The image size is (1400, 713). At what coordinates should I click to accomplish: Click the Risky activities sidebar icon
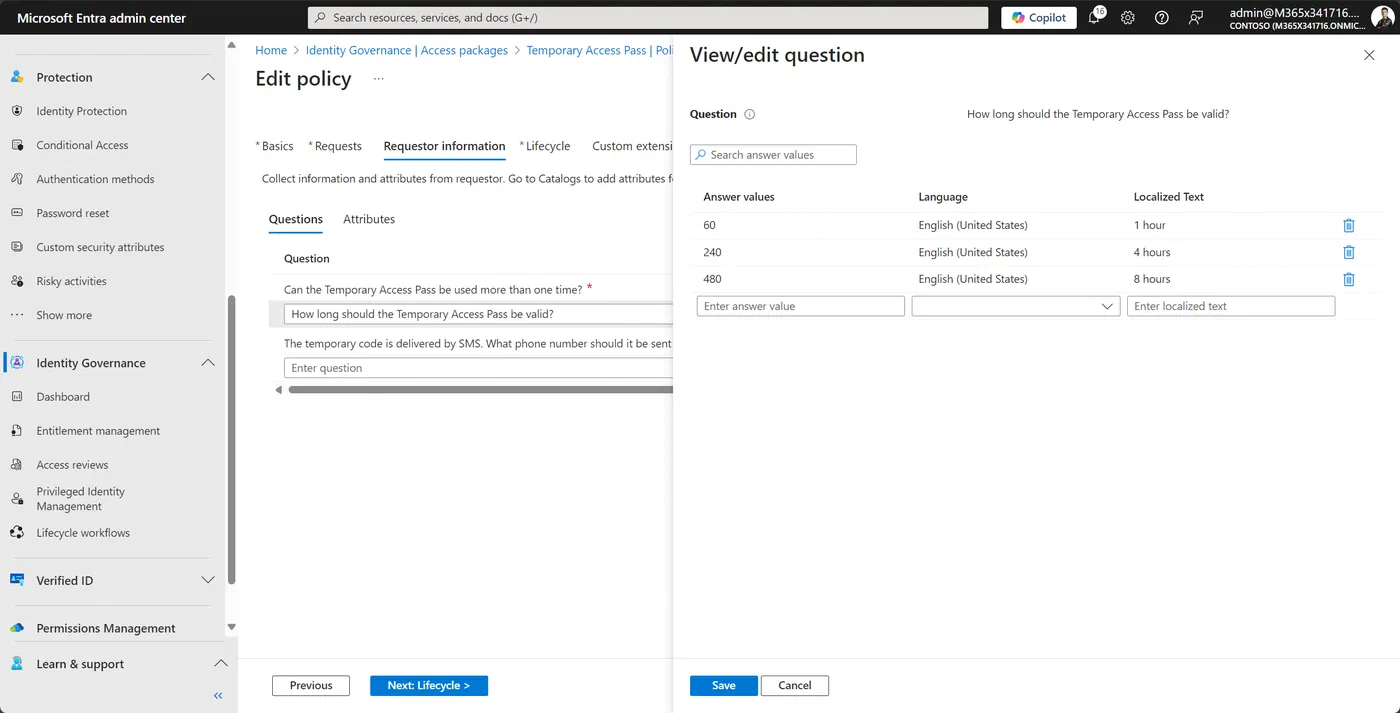pyautogui.click(x=17, y=281)
